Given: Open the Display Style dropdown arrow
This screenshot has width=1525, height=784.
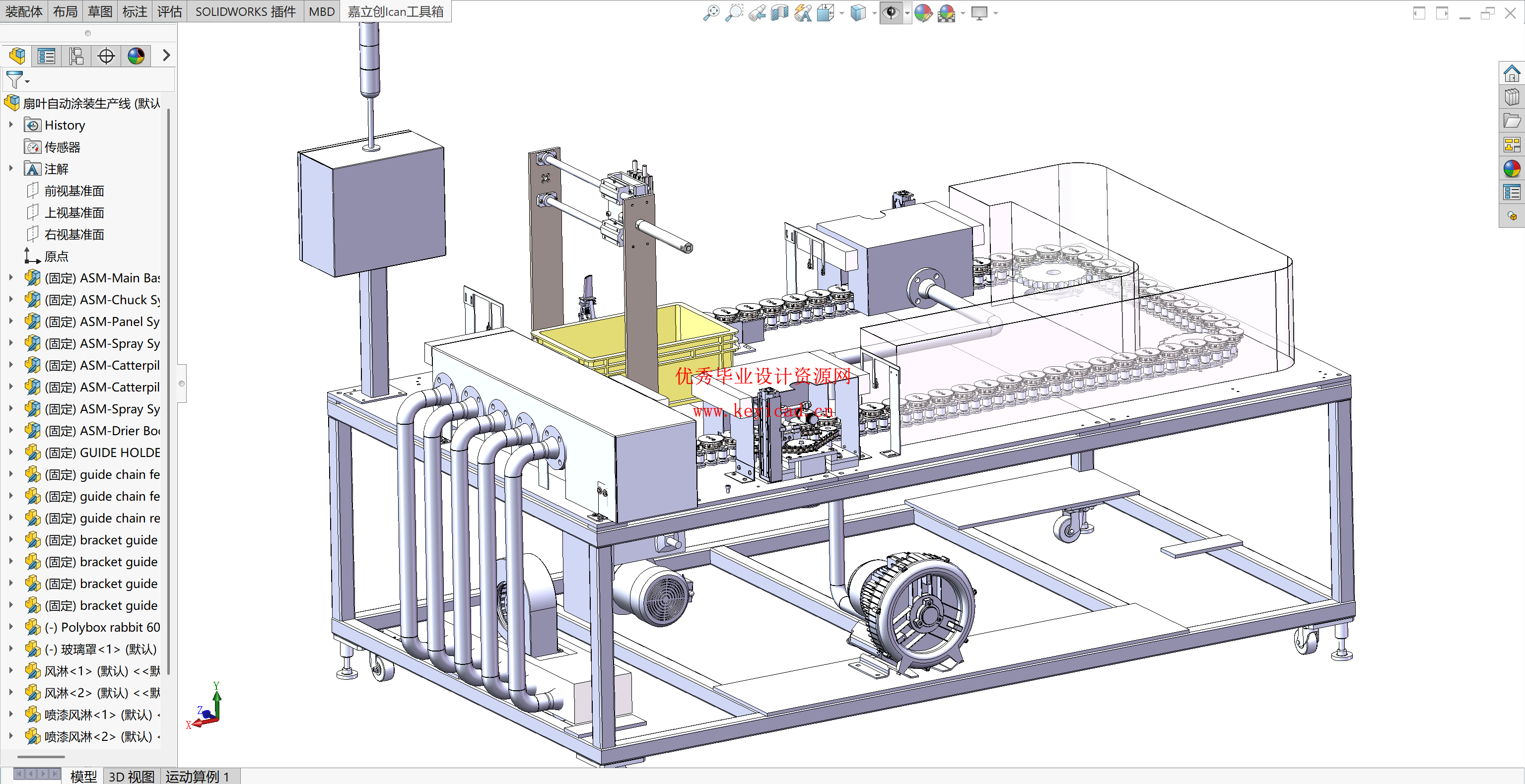Looking at the screenshot, I should click(874, 13).
